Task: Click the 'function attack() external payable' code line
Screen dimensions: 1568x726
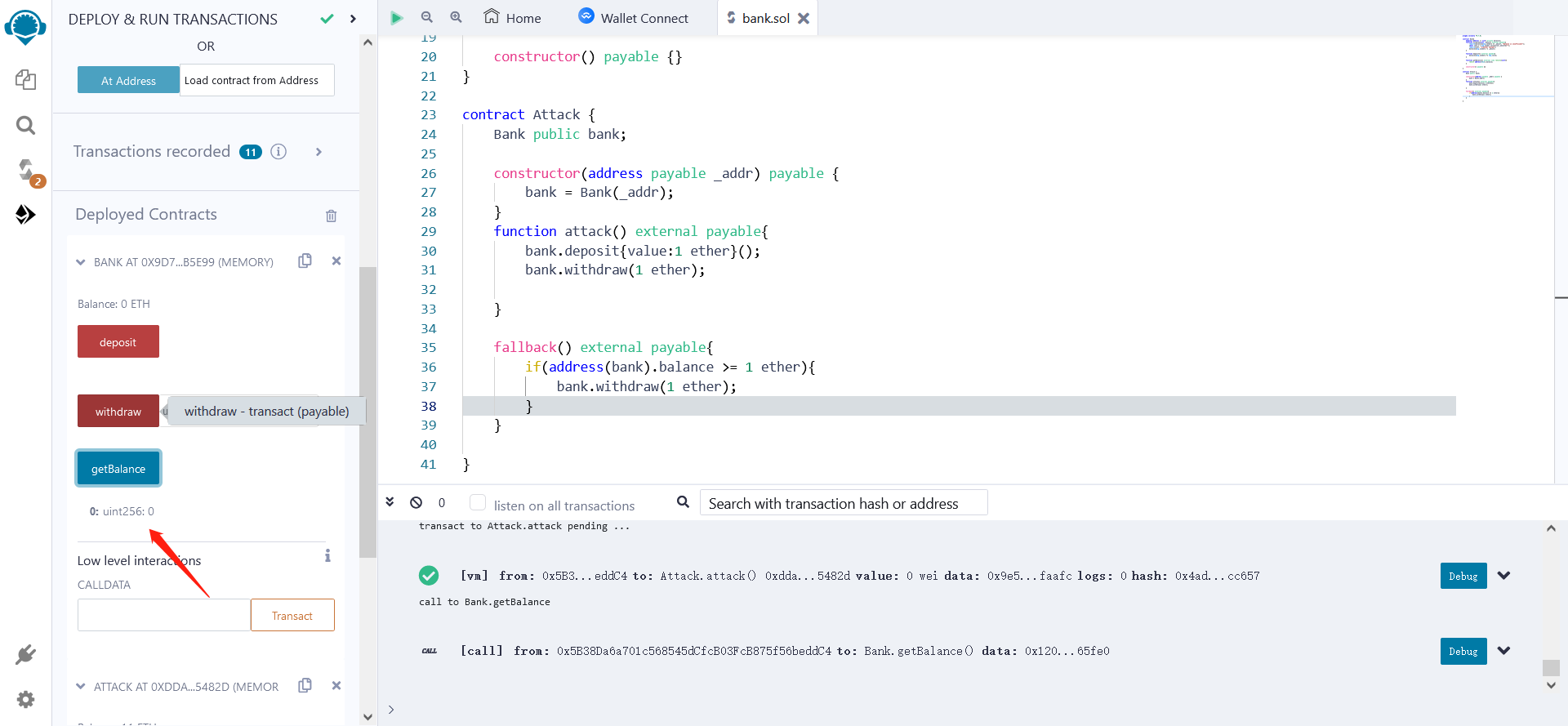Action: click(630, 231)
